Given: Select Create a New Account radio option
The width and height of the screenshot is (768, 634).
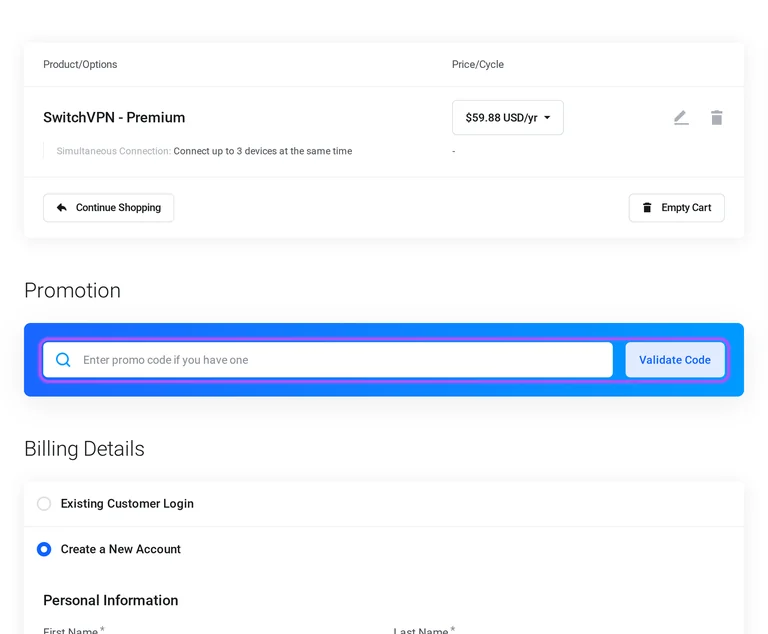Looking at the screenshot, I should (44, 549).
